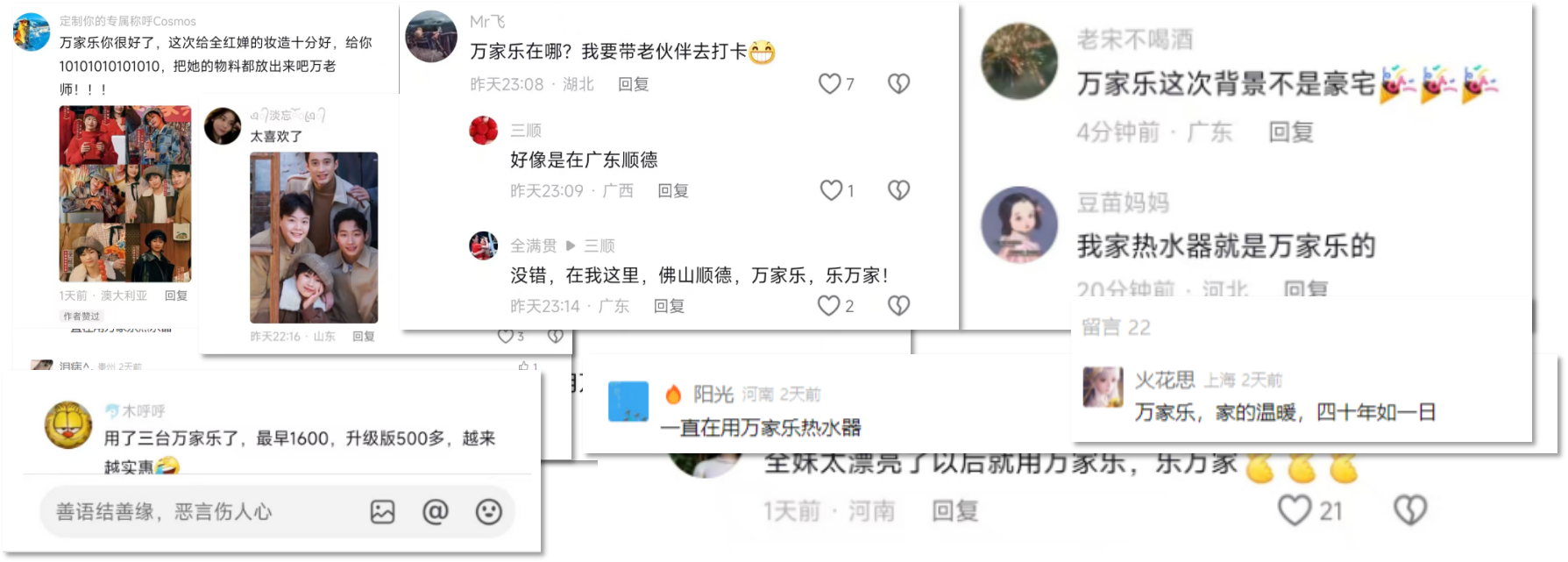
Task: Reply to 定制你的专属称呼Cosmos comment from 澳大利亚
Action: pyautogui.click(x=176, y=295)
